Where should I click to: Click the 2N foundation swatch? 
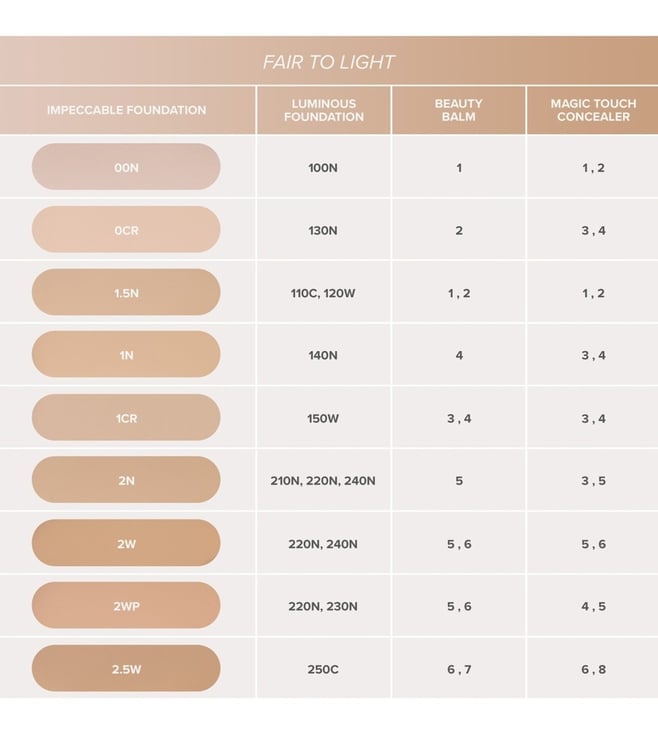[x=126, y=480]
